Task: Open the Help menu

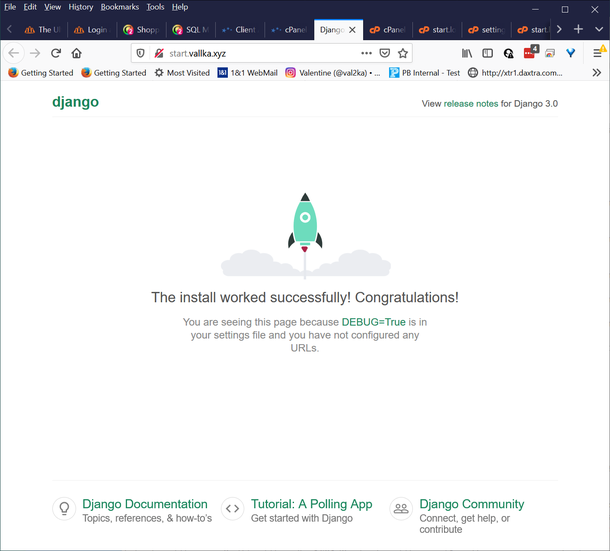Action: click(x=180, y=7)
